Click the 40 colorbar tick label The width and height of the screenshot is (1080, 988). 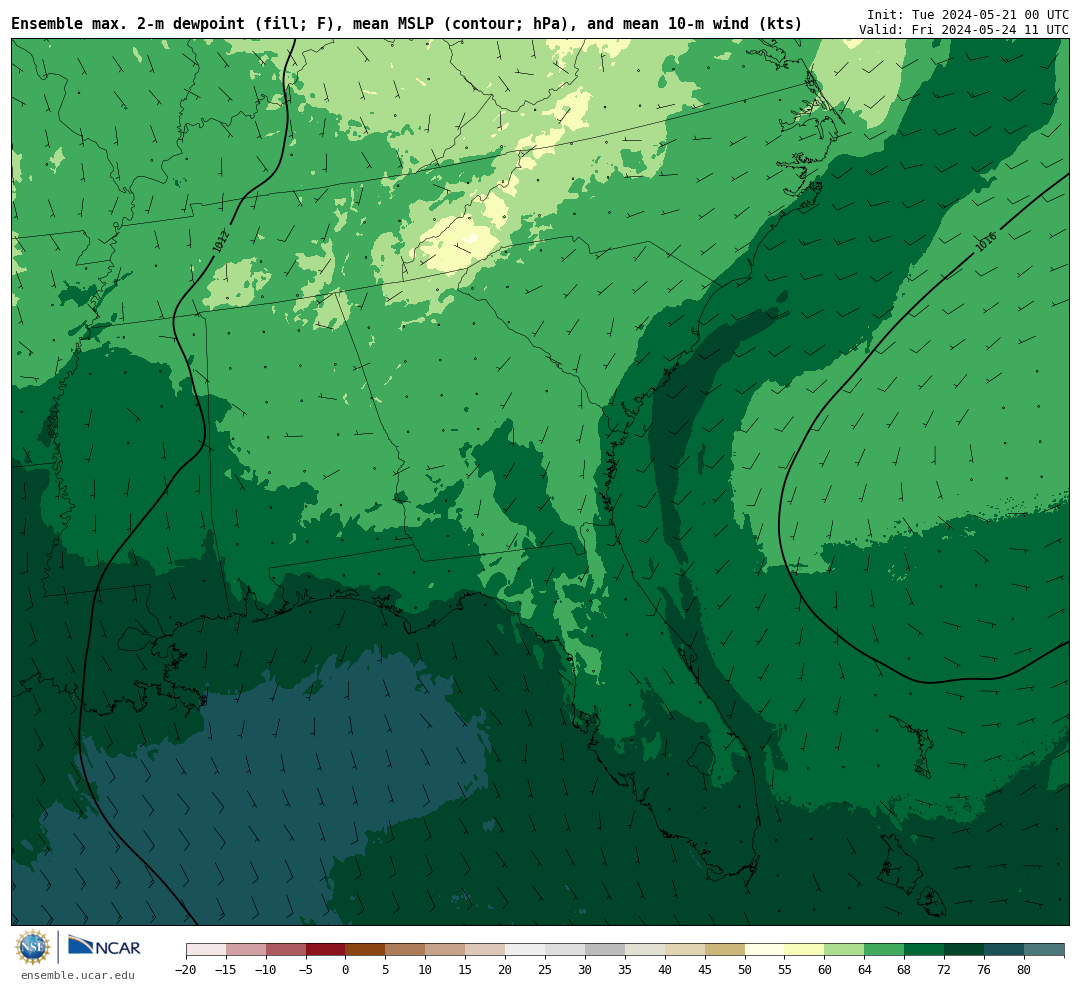pos(665,970)
